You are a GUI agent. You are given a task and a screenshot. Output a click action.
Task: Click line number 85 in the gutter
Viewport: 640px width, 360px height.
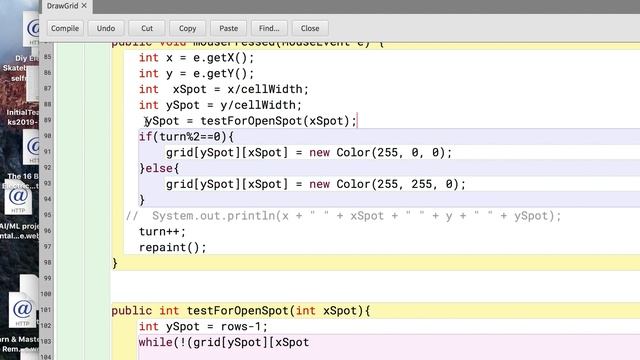click(47, 57)
